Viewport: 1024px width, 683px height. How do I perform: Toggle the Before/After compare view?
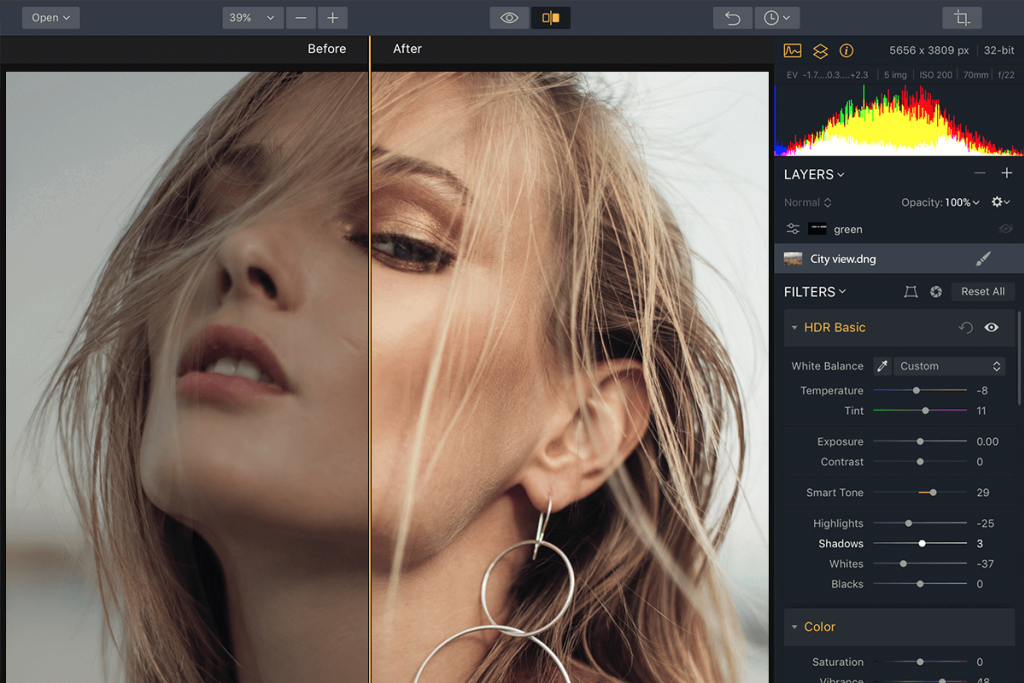coord(549,17)
